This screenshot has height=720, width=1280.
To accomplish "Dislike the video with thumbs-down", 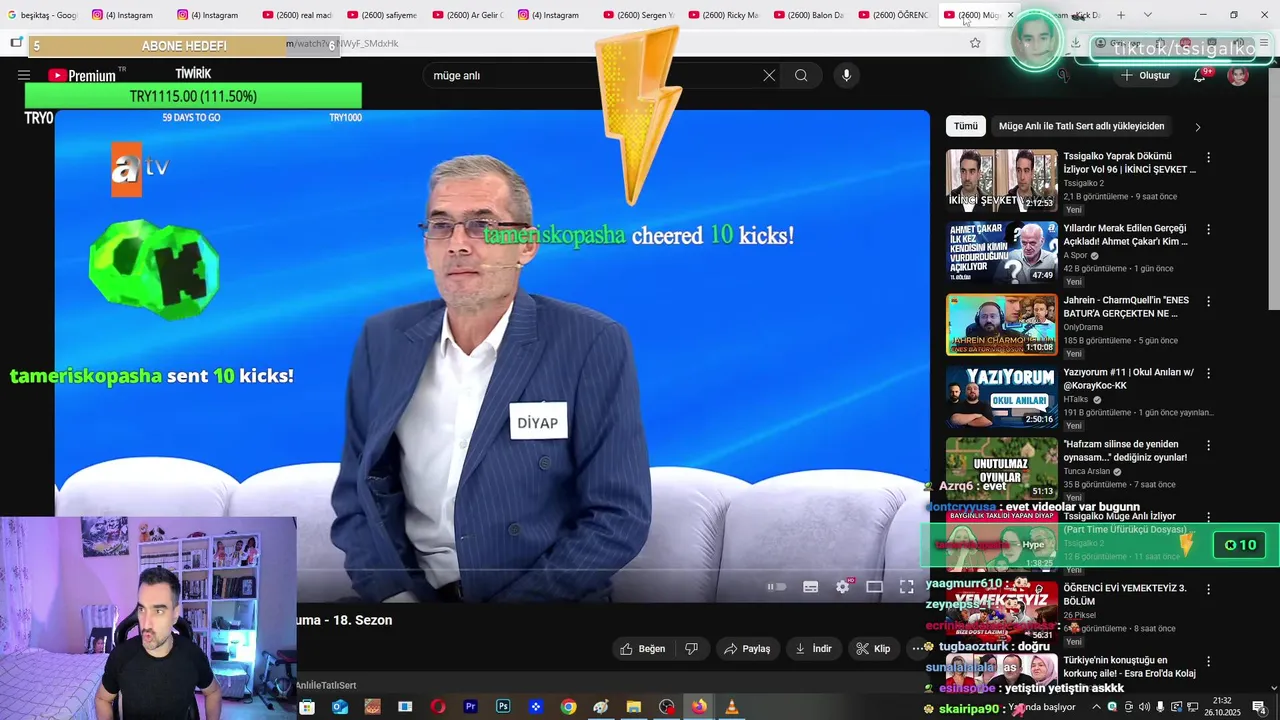I will click(x=691, y=649).
